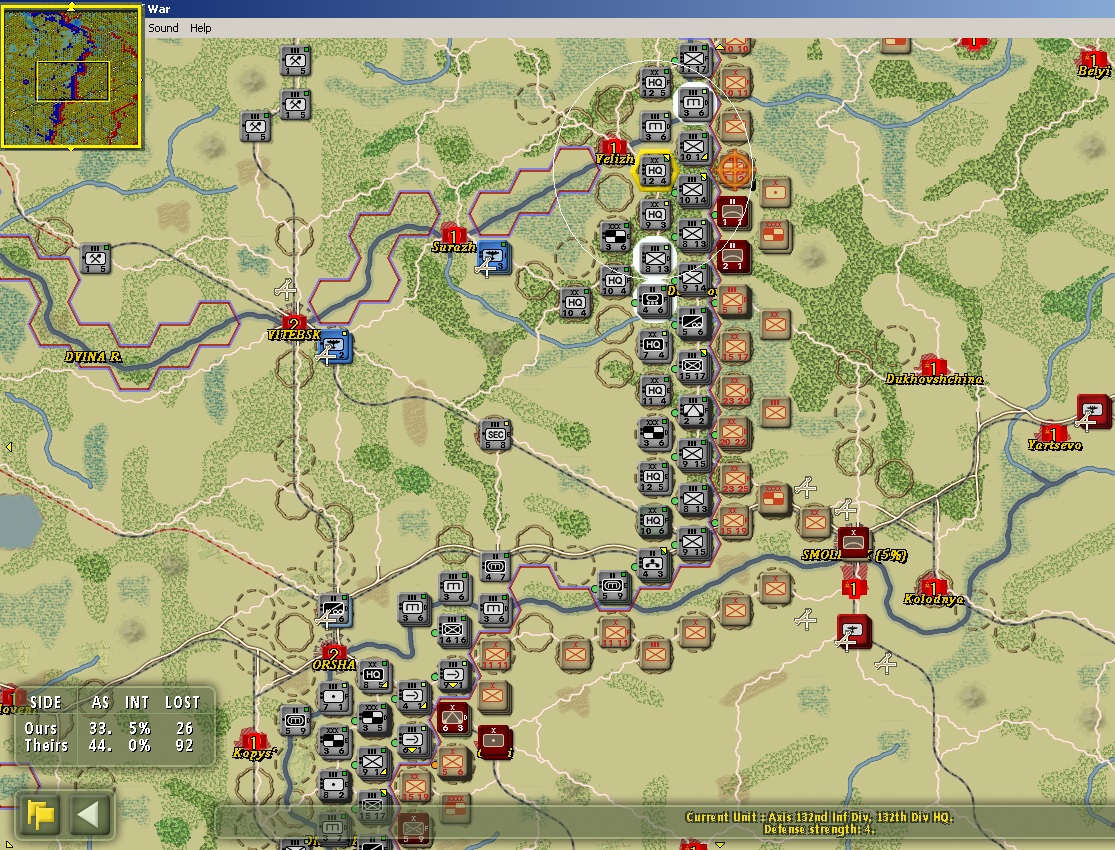
Task: Select the 6 1 arrow-symbol unit
Action: [x=413, y=740]
